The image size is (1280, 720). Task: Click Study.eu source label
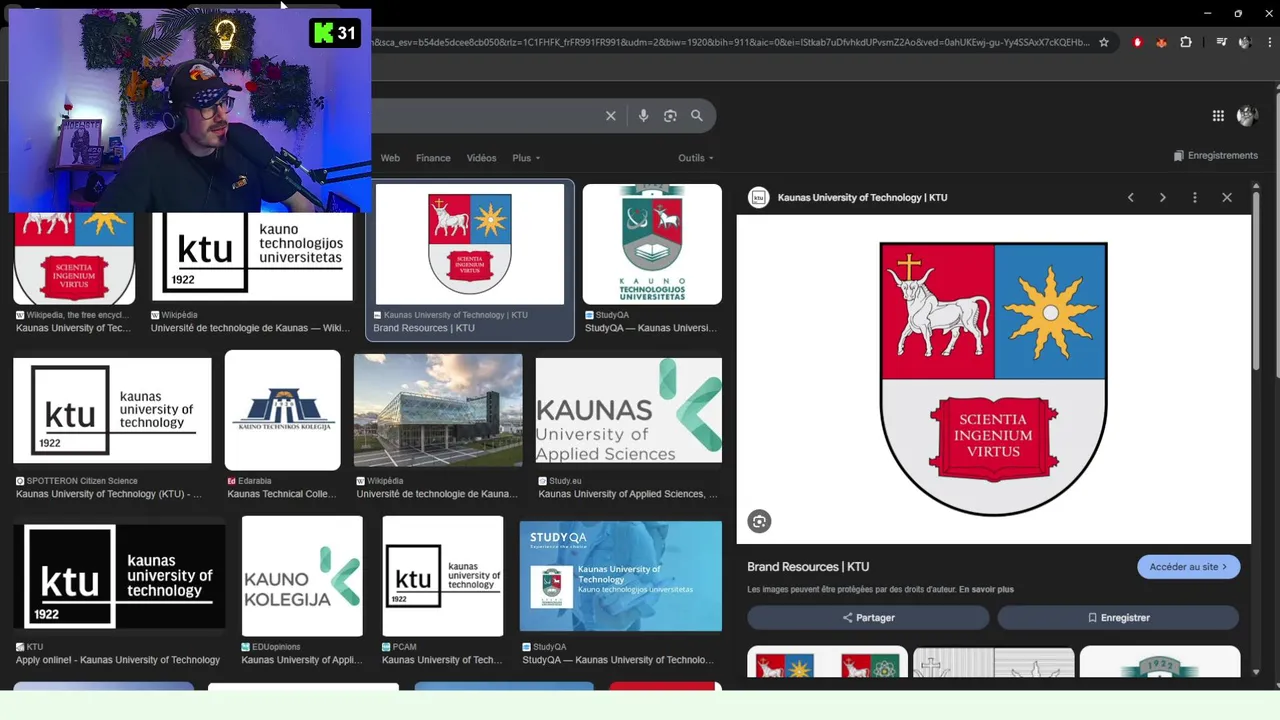pos(564,481)
